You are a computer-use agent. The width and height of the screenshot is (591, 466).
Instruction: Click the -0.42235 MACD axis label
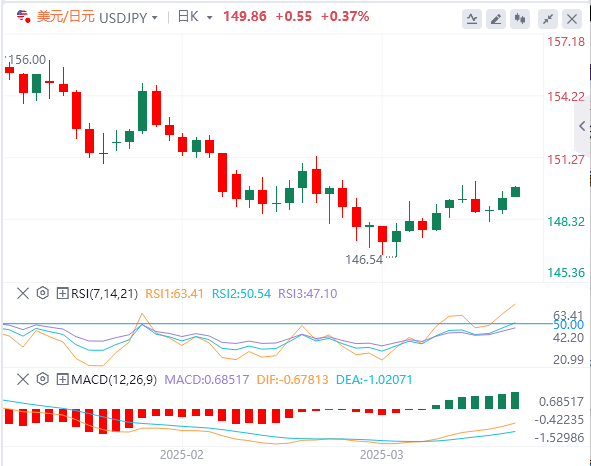[x=559, y=419]
